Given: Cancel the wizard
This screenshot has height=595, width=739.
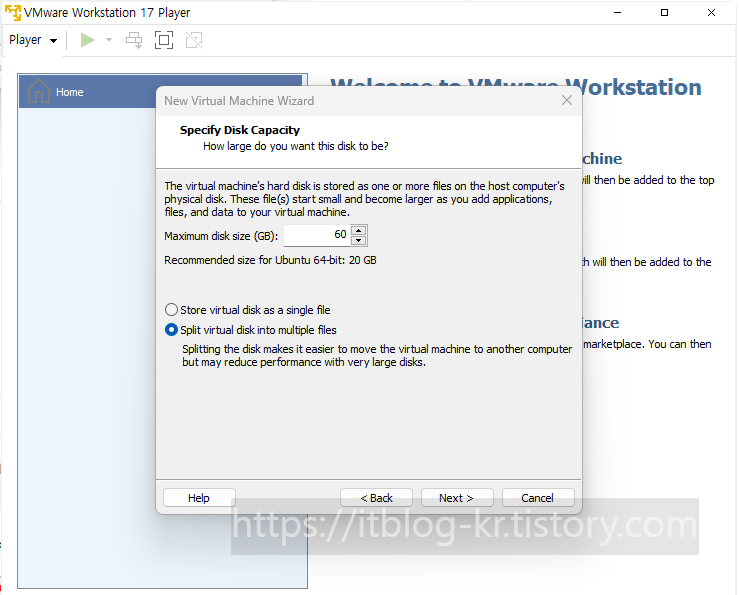Looking at the screenshot, I should 538,498.
